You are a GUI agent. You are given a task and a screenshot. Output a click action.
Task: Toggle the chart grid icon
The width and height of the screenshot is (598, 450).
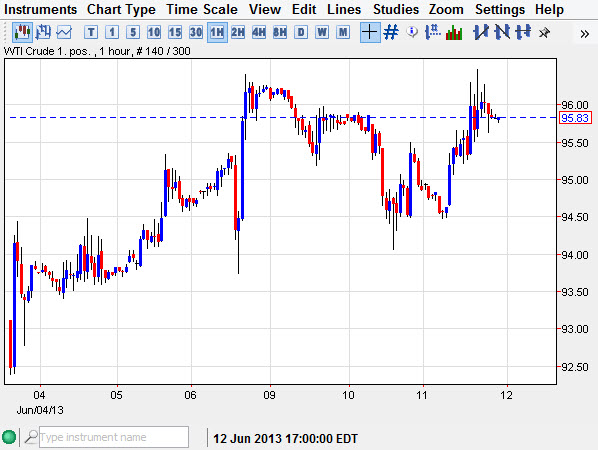[391, 32]
